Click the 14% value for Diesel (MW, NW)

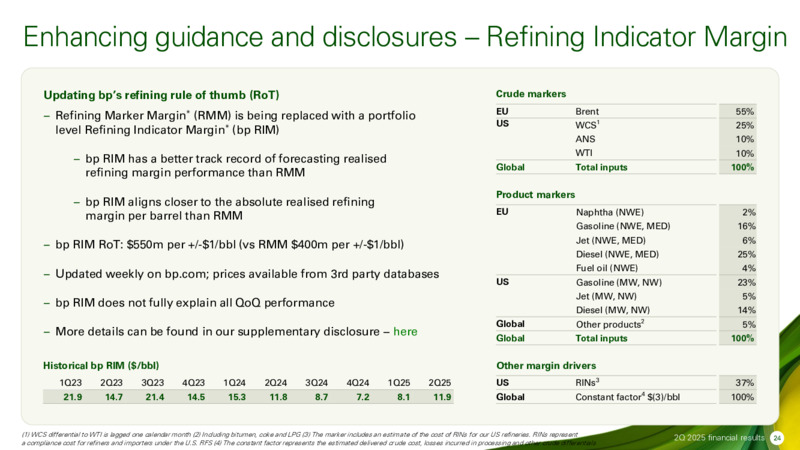coord(746,310)
